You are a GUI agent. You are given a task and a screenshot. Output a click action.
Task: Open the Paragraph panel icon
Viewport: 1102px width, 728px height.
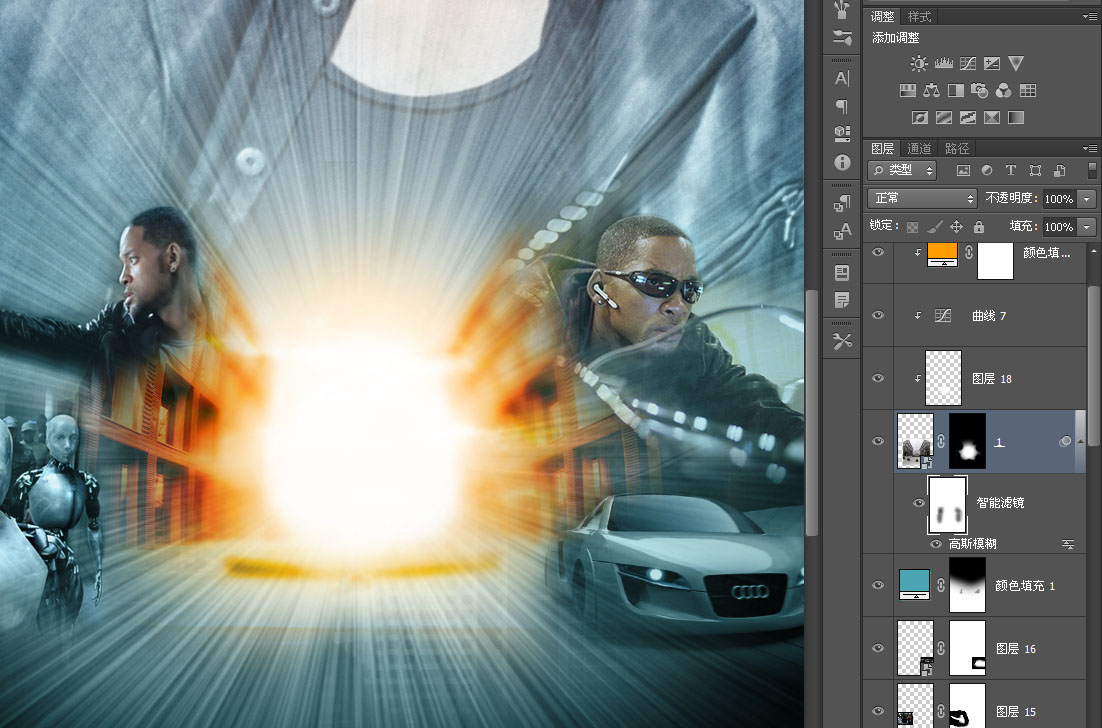pos(842,106)
